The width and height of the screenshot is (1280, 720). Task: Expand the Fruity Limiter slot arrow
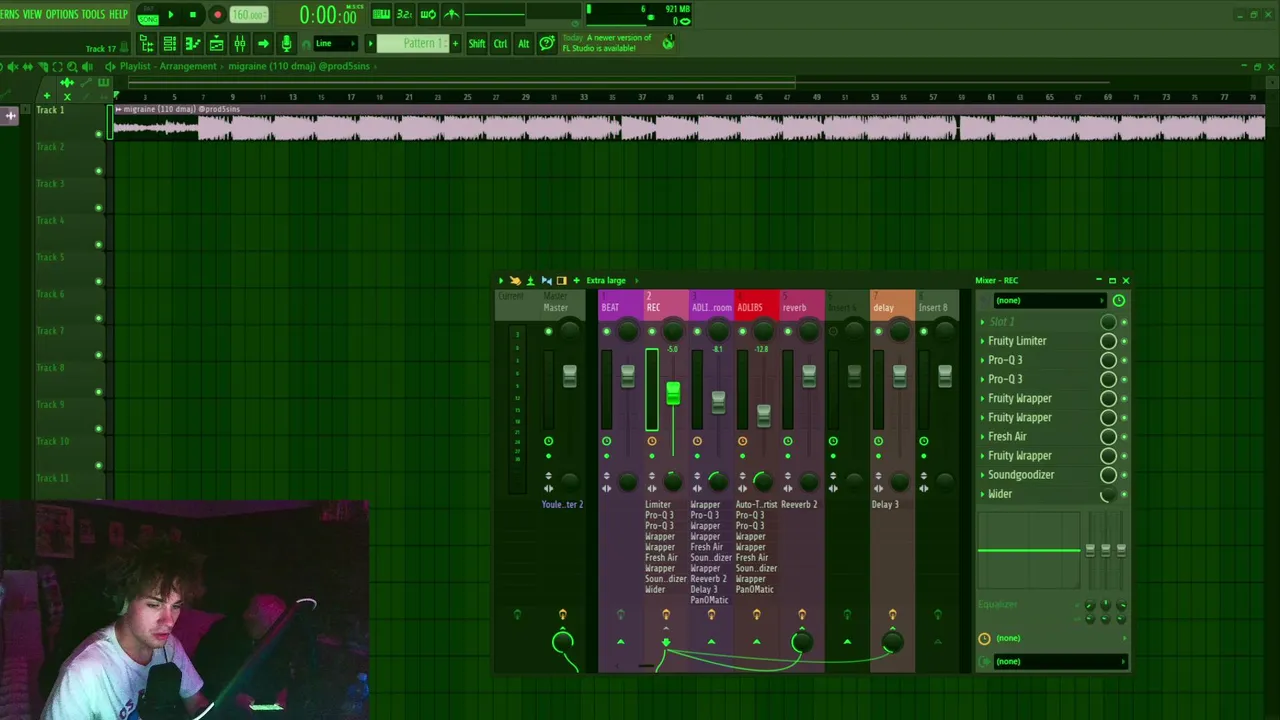pyautogui.click(x=982, y=341)
